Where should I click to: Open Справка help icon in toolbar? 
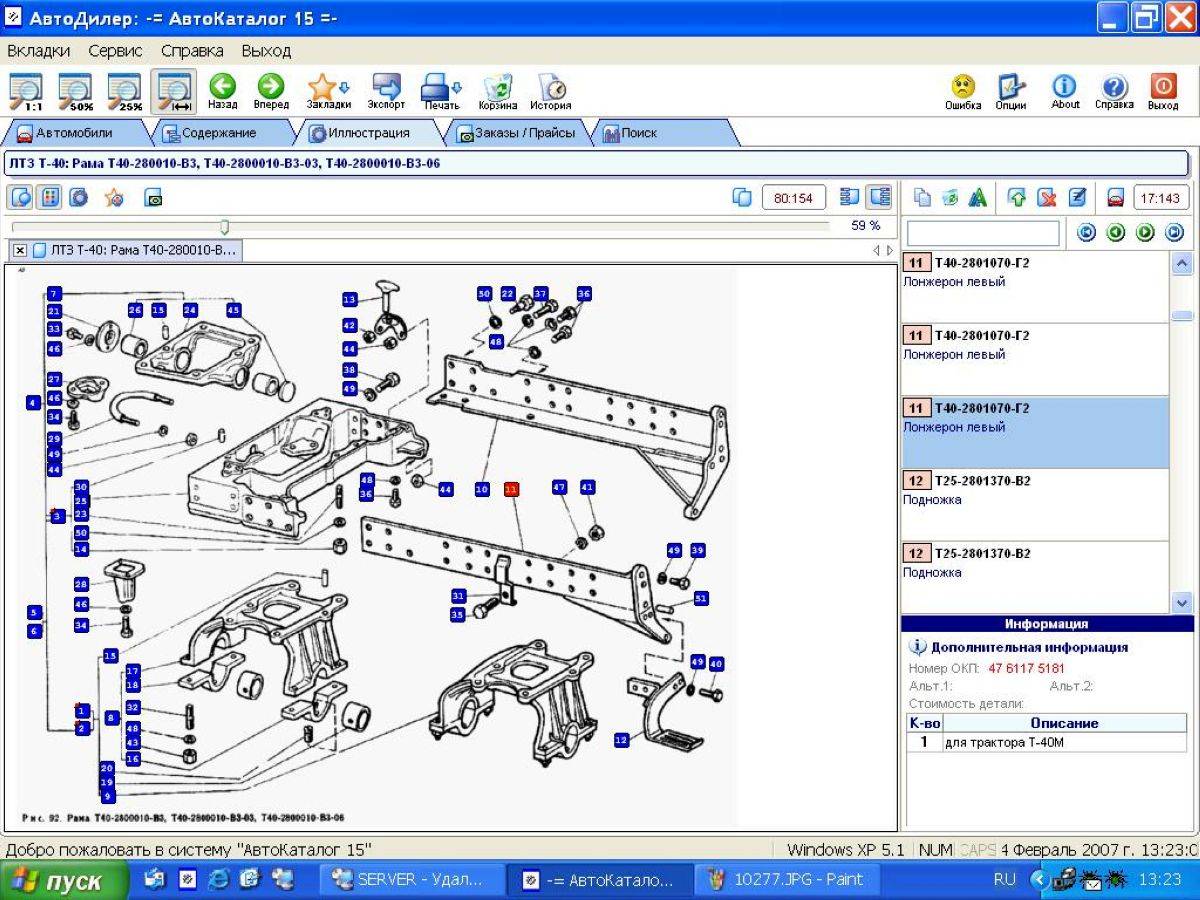point(1114,91)
